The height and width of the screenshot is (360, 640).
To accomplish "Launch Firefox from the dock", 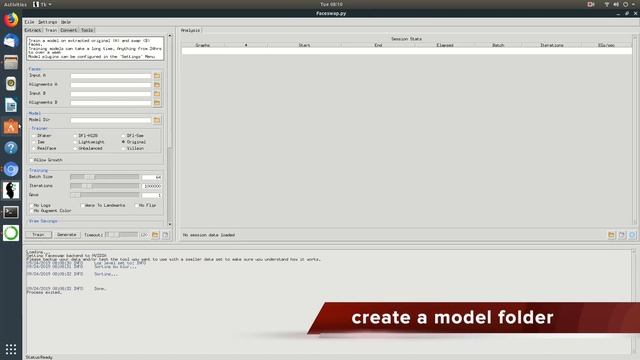I will click(x=11, y=20).
